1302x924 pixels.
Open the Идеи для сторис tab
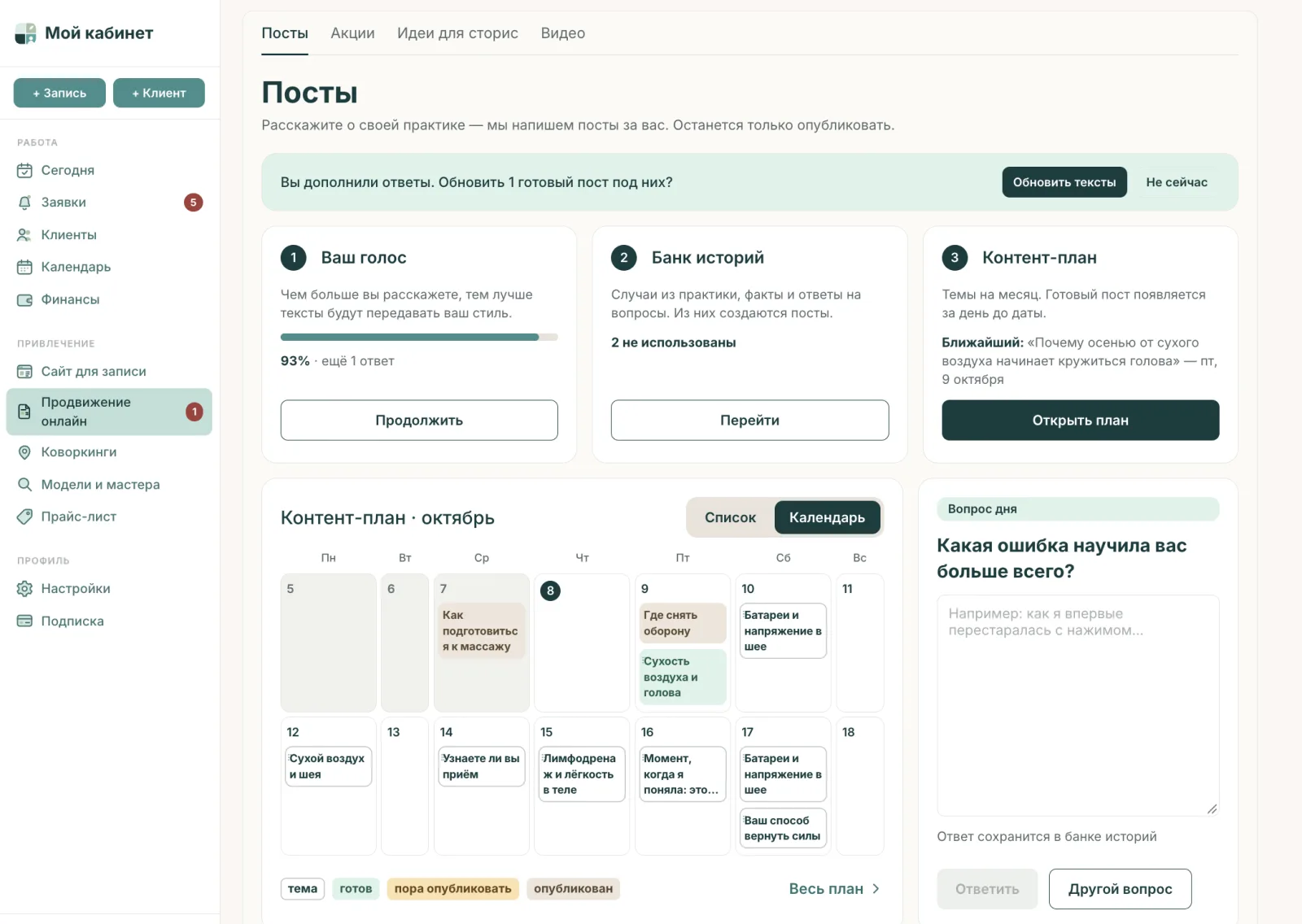[457, 33]
